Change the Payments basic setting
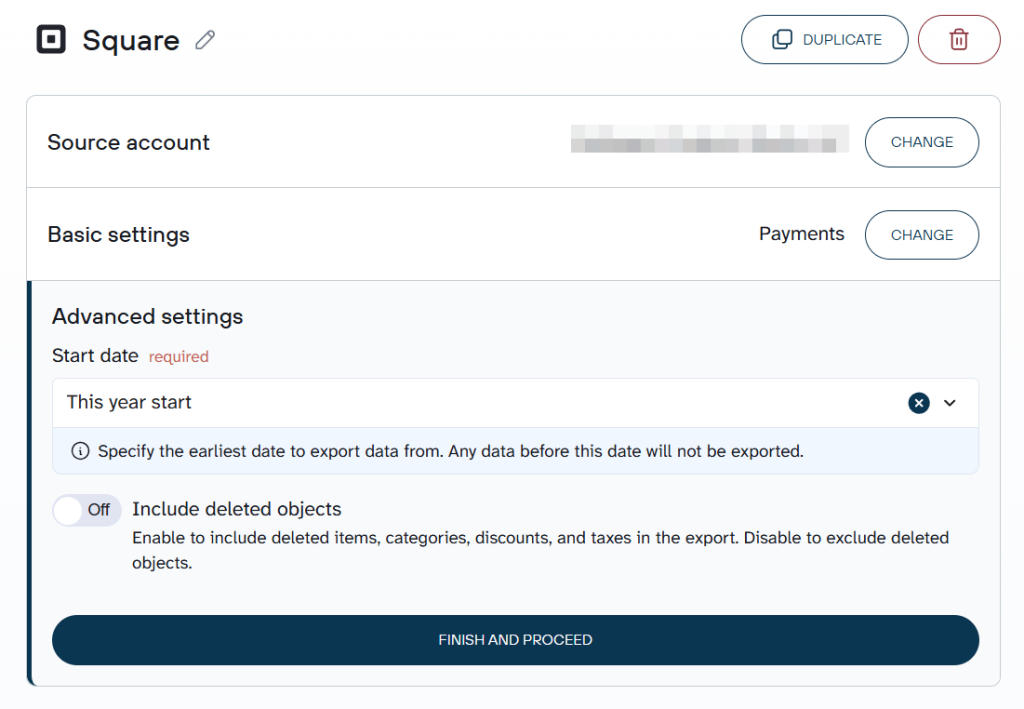Viewport: 1024px width, 709px height. (x=921, y=235)
